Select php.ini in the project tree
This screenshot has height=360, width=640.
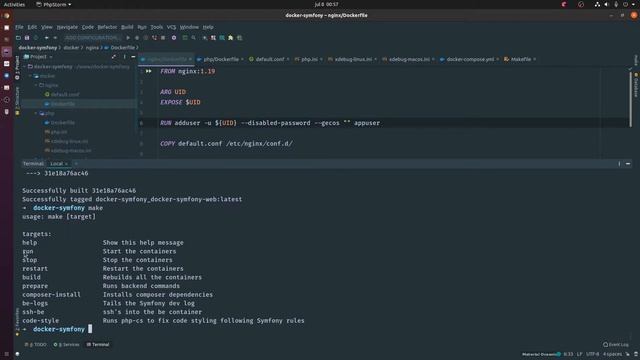56,132
